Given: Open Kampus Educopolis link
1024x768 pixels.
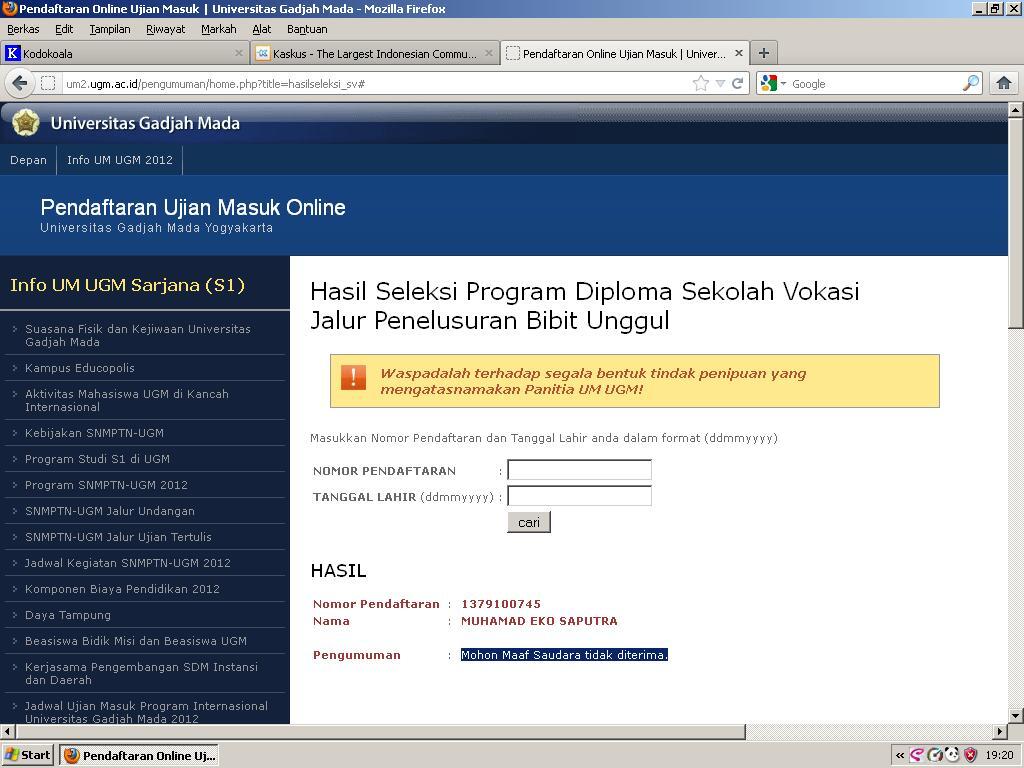Looking at the screenshot, I should pyautogui.click(x=80, y=368).
